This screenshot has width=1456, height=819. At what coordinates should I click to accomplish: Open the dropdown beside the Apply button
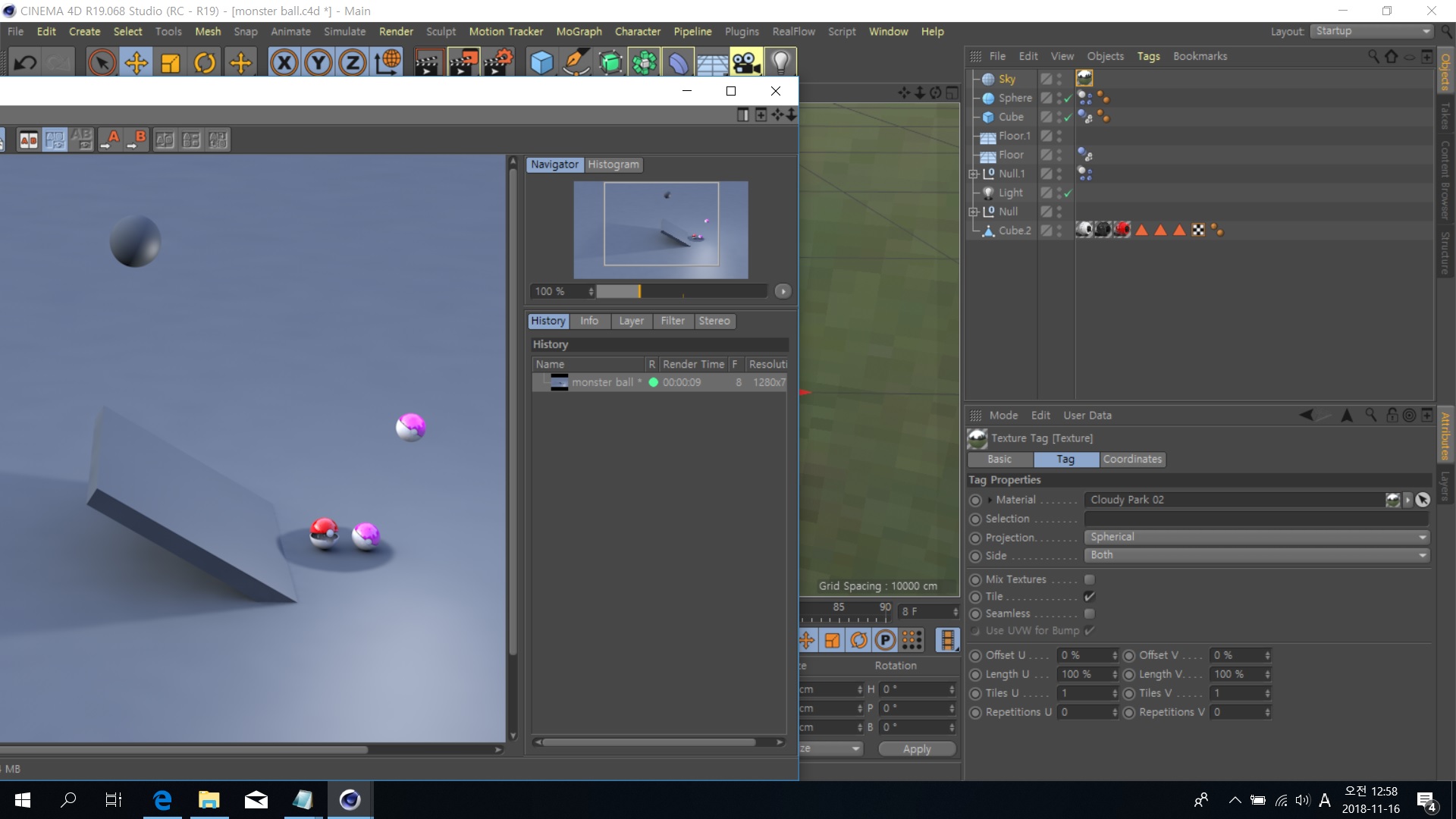coord(831,748)
